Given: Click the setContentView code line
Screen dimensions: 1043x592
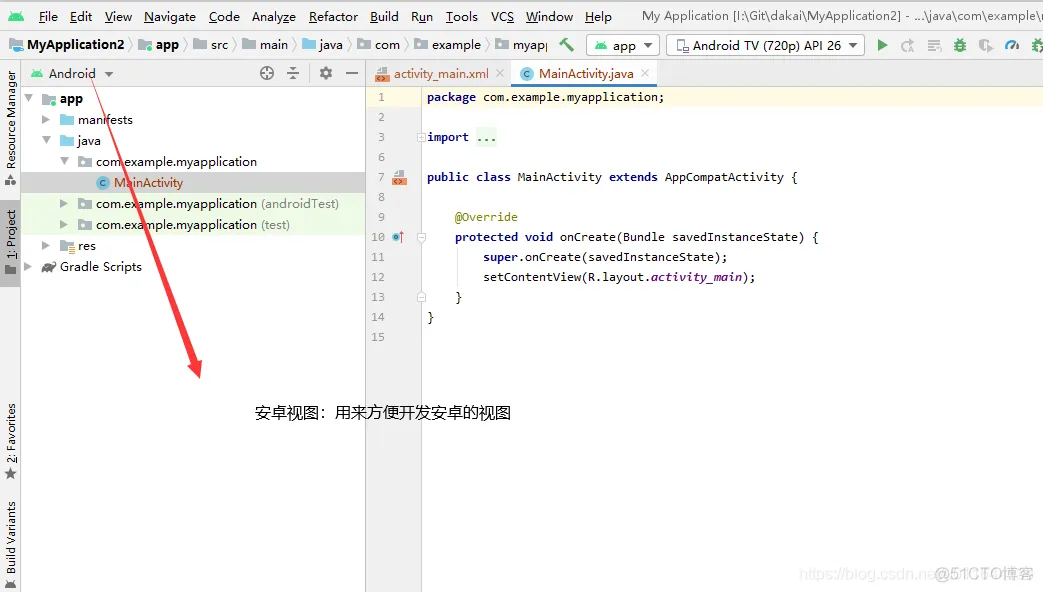Looking at the screenshot, I should (619, 277).
